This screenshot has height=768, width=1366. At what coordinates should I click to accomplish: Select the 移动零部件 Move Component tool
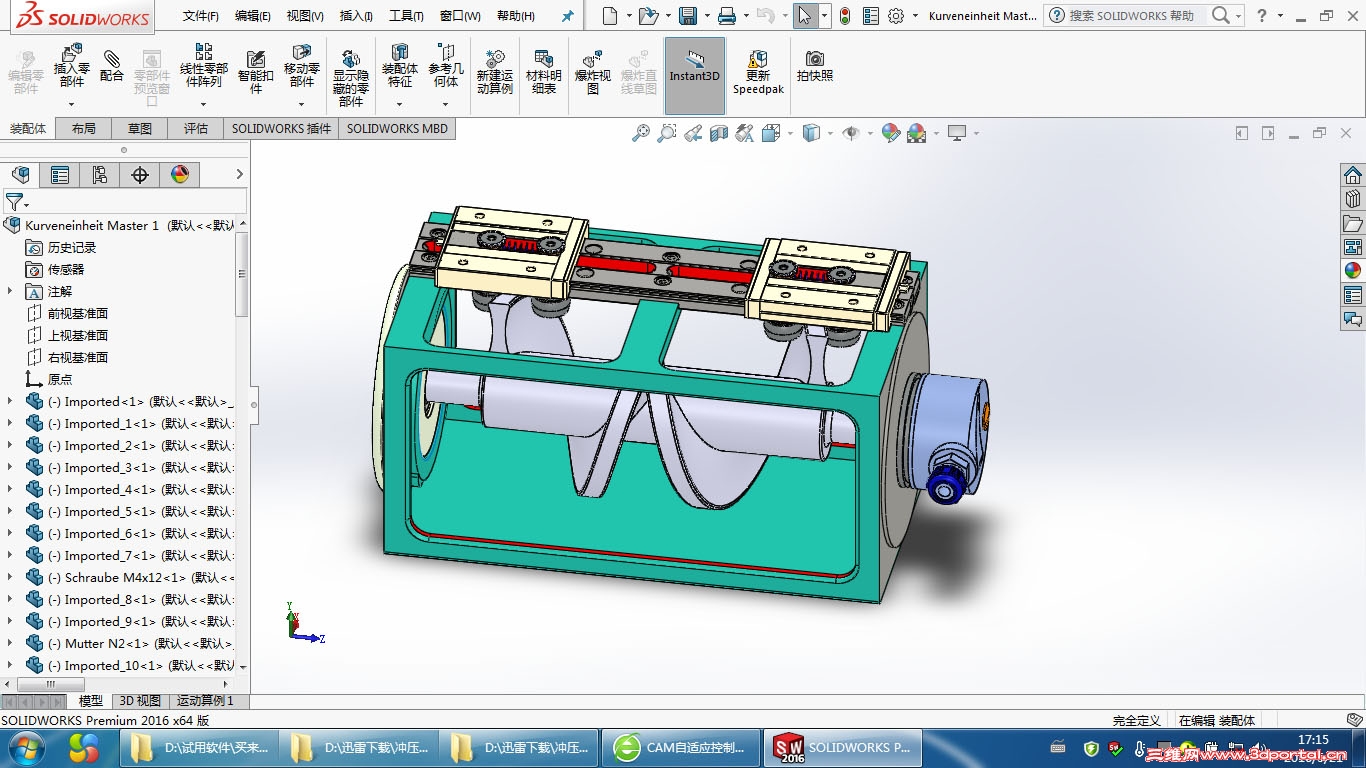pyautogui.click(x=301, y=66)
